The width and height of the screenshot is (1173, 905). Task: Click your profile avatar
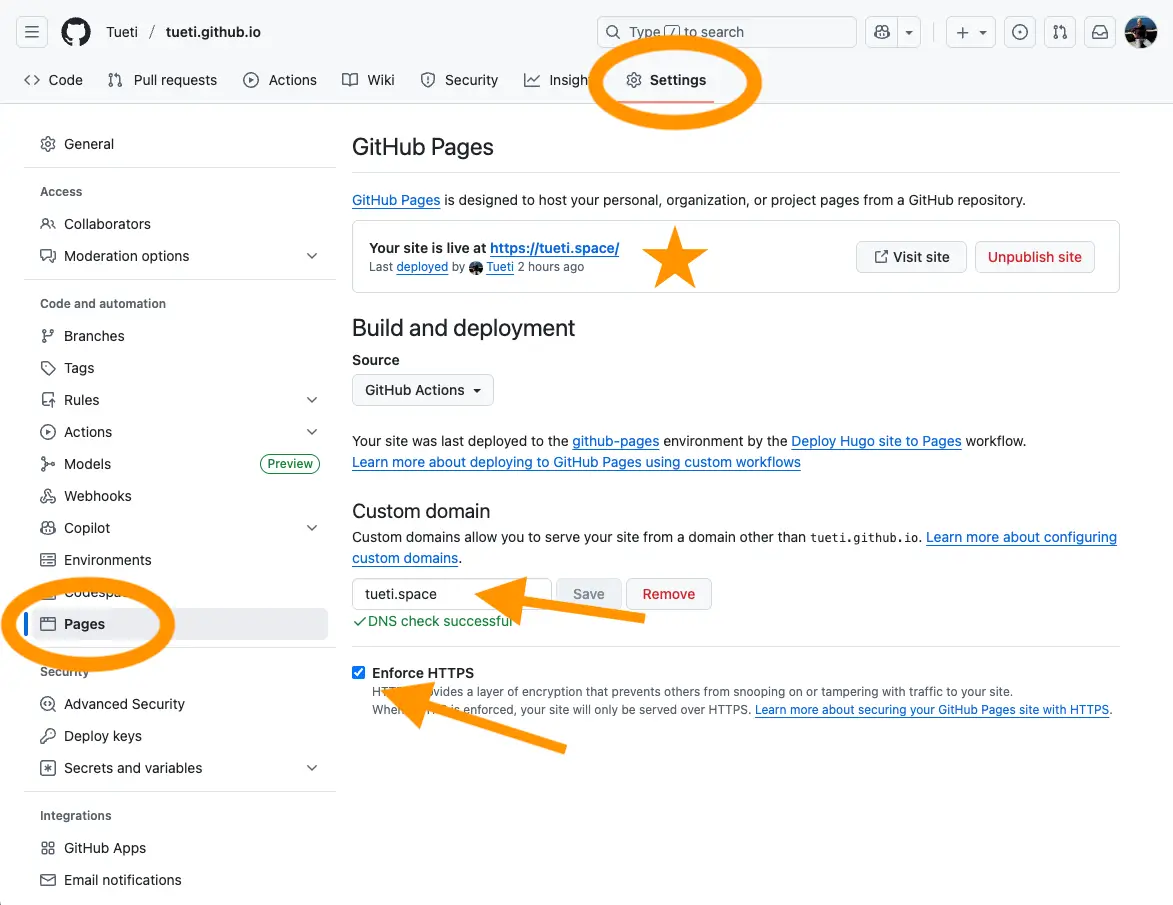click(1140, 31)
